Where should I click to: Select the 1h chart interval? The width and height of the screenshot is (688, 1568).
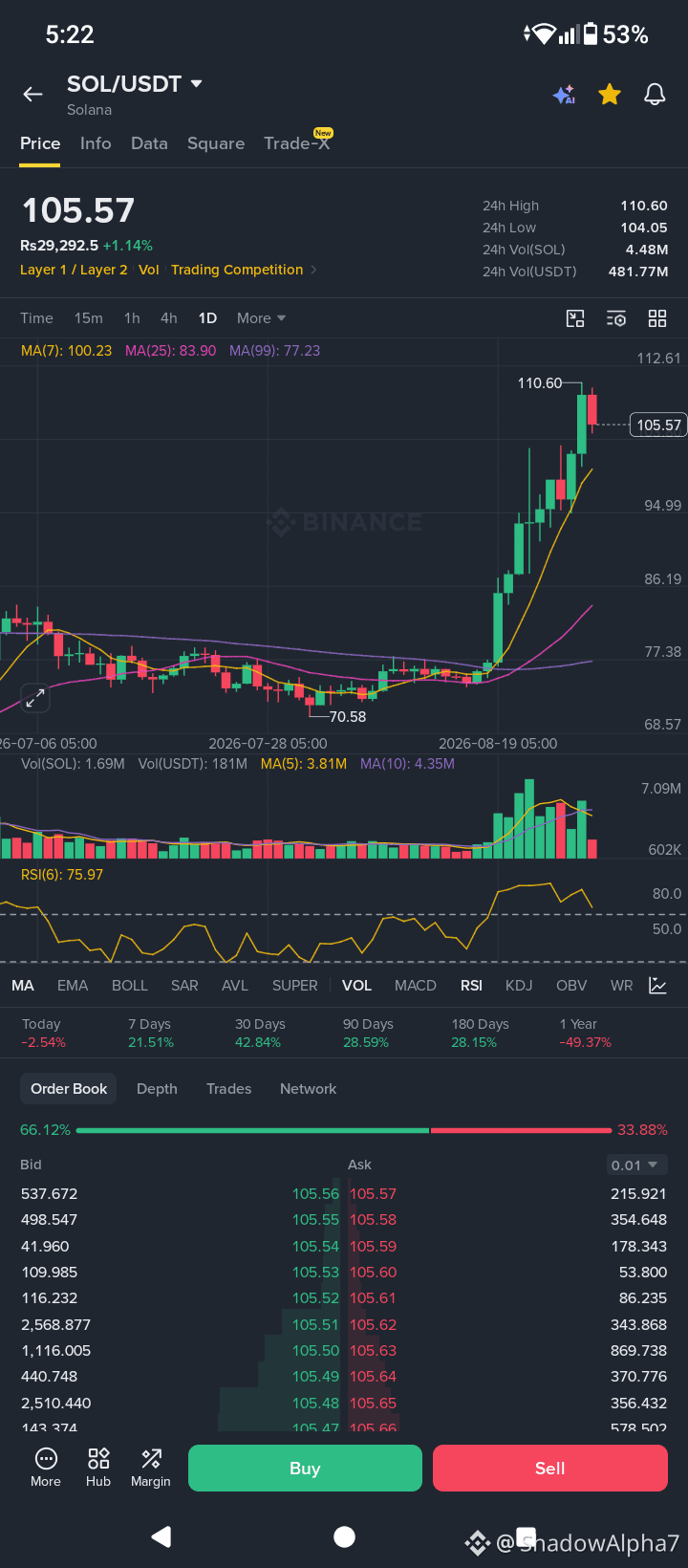pyautogui.click(x=132, y=318)
